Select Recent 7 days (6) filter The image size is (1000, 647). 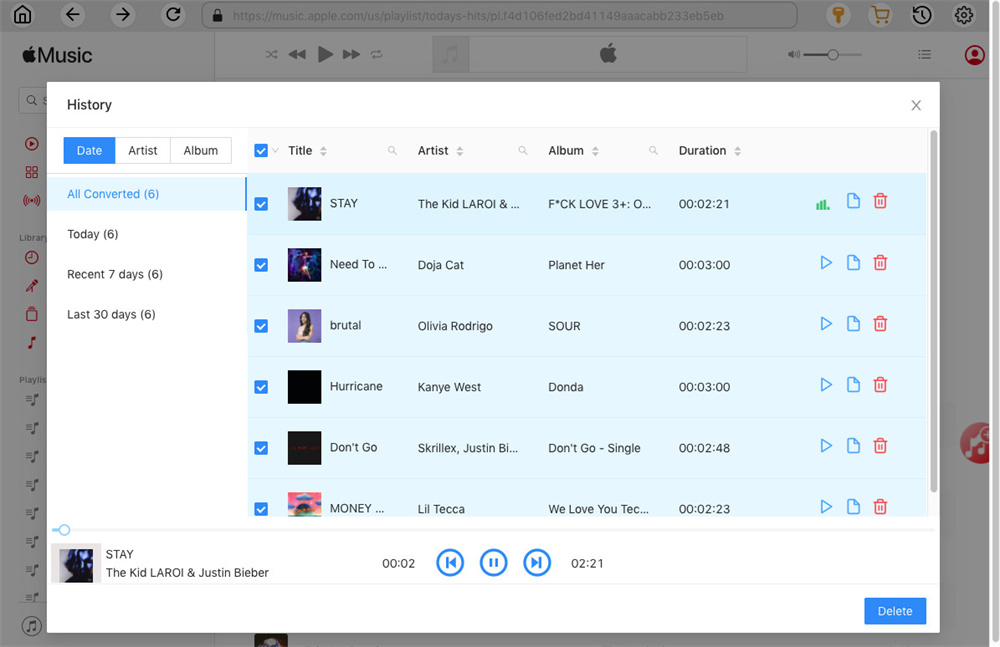coord(147,274)
